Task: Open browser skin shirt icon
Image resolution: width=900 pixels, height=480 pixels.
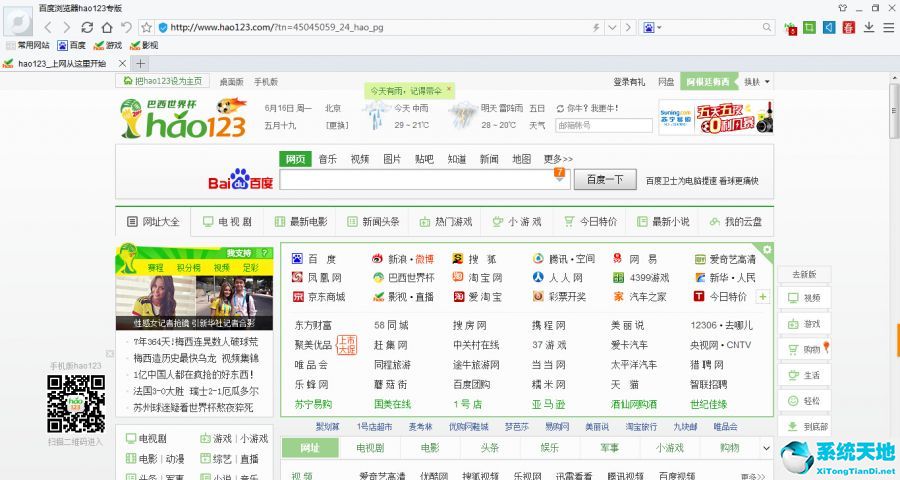Action: 843,8
